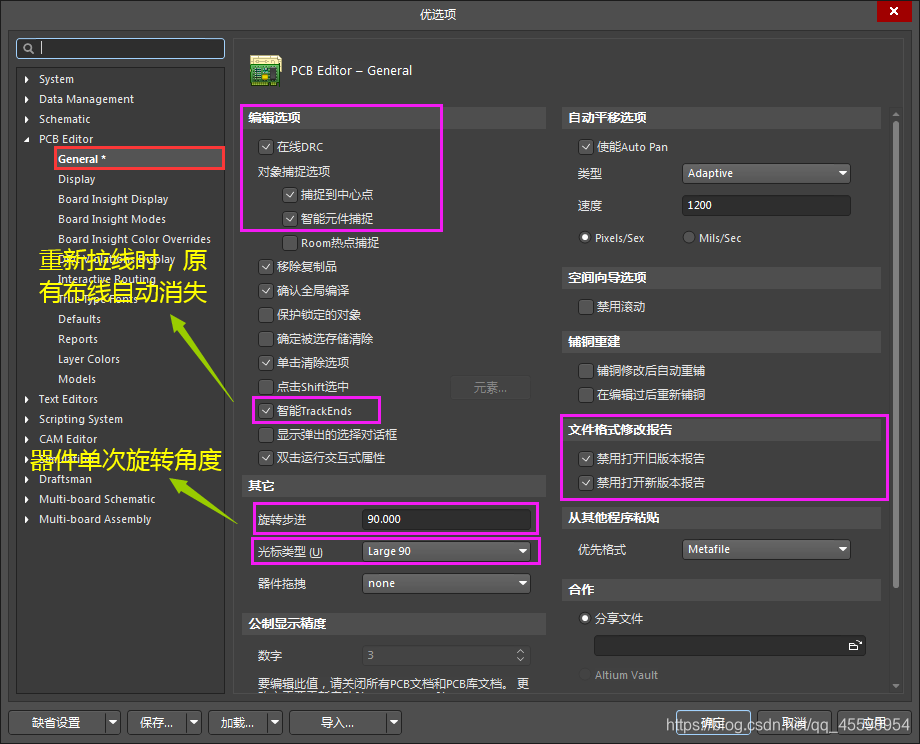Toggle the 在线DRC checkbox
Image resolution: width=920 pixels, height=744 pixels.
click(x=266, y=147)
